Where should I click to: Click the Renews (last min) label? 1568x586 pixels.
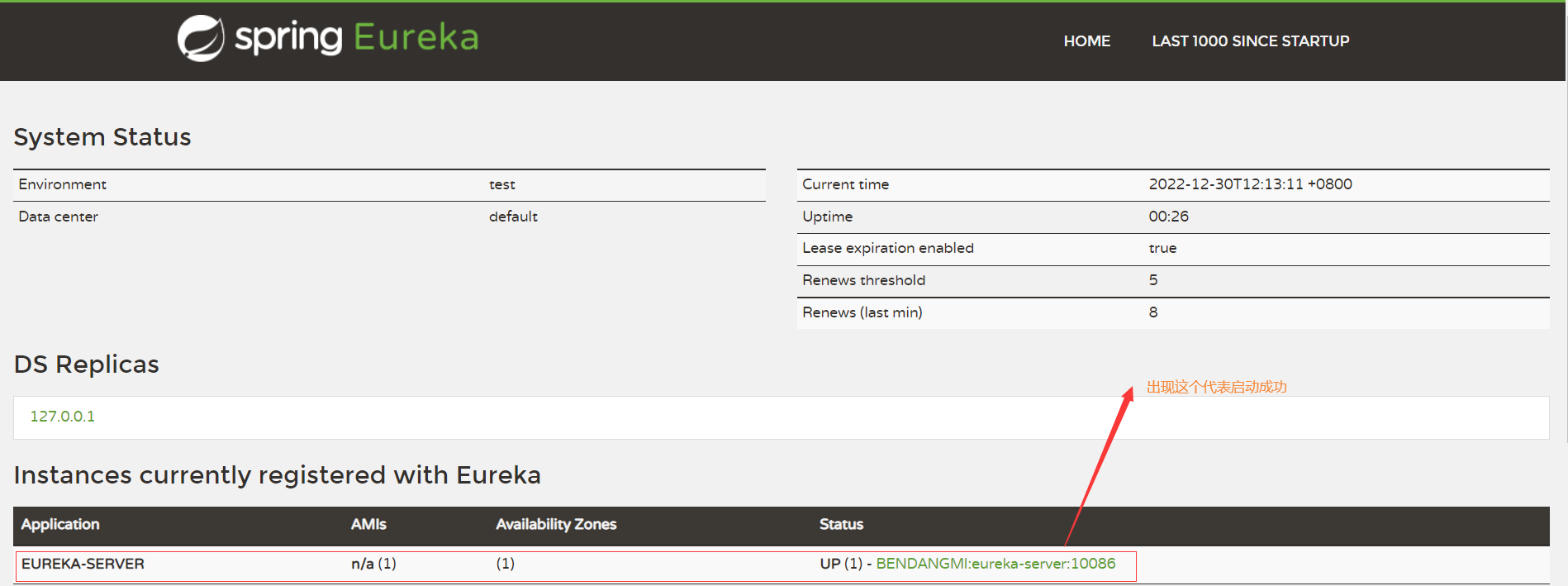click(x=862, y=312)
